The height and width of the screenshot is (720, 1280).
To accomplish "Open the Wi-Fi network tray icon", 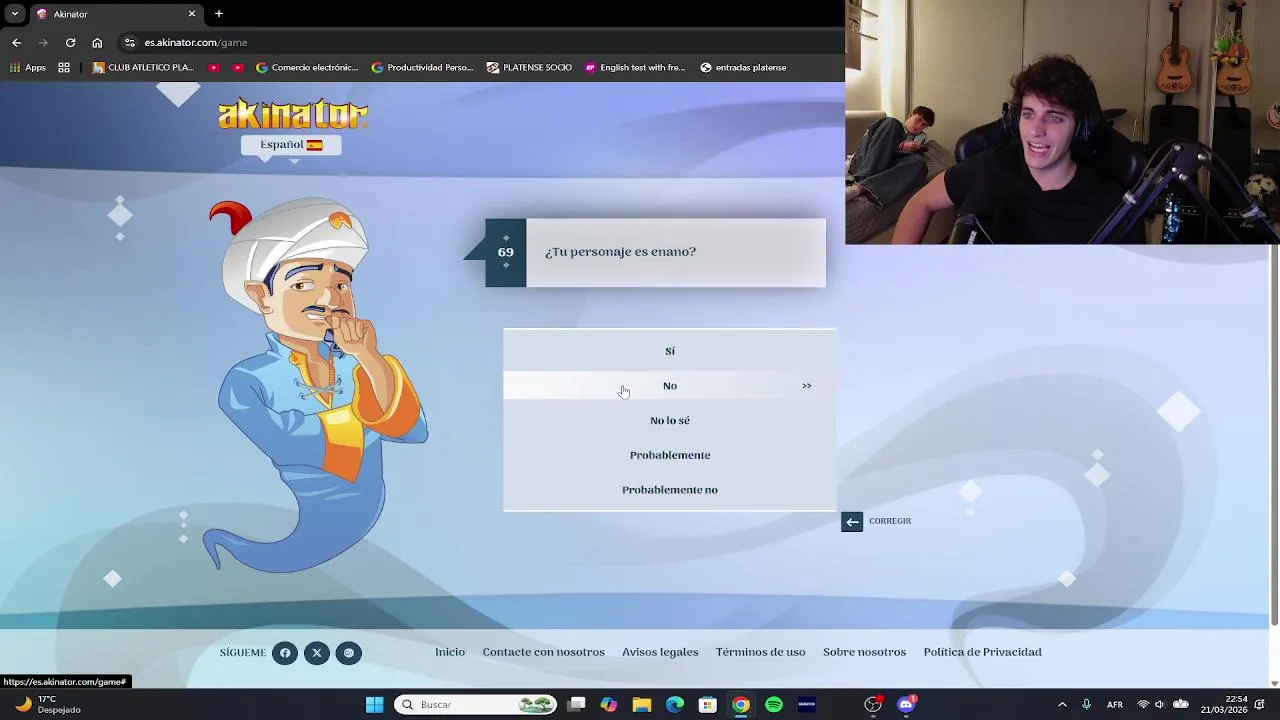I will point(1143,705).
